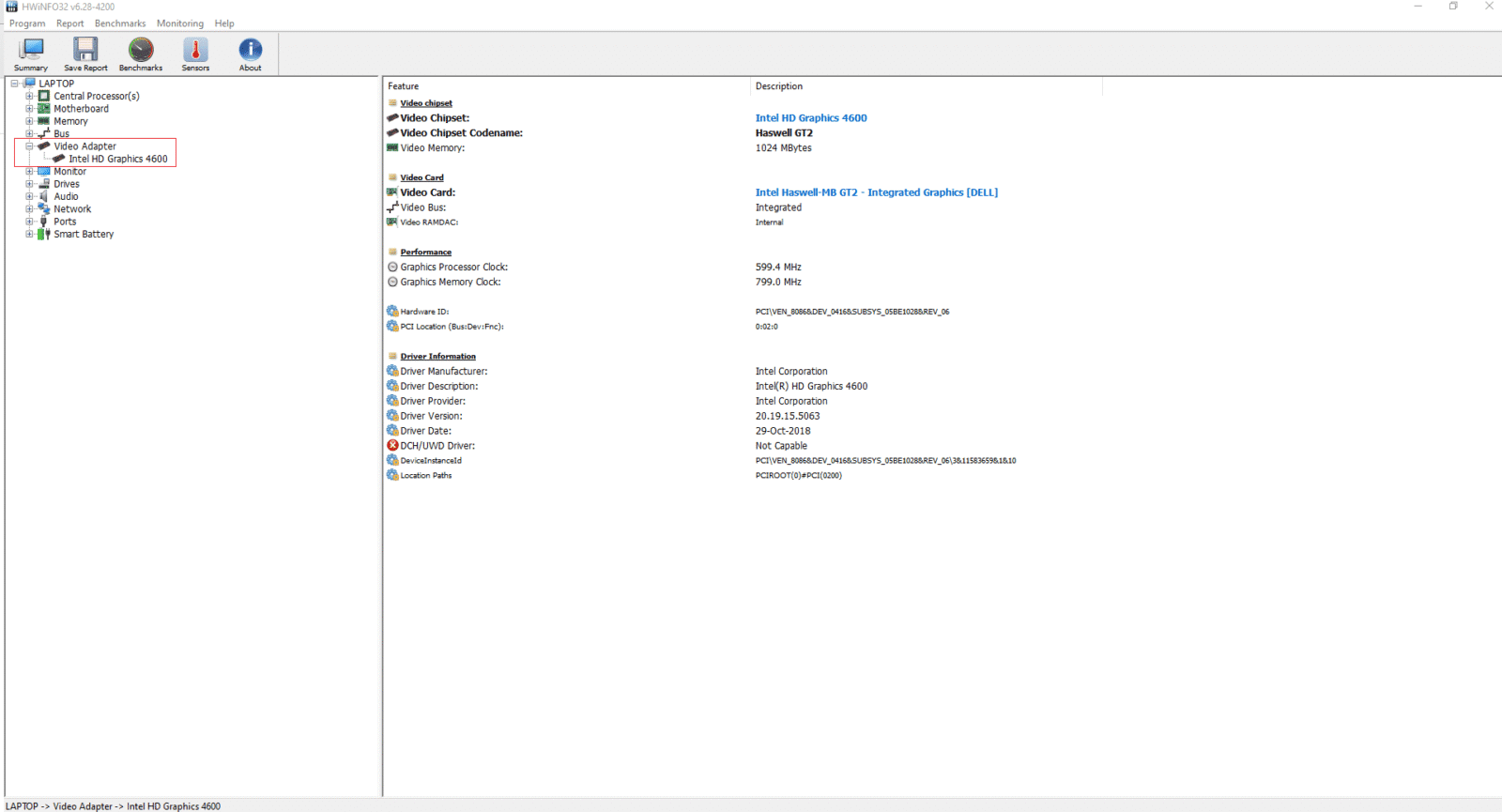Click the Description column header
Viewport: 1502px width, 812px height.
click(x=779, y=86)
